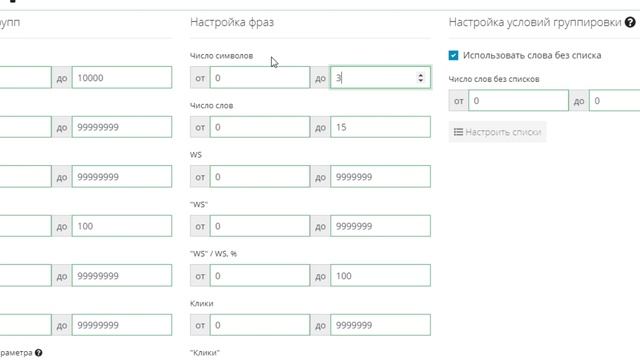Click Число слов без списков 'от' input
The width and height of the screenshot is (640, 360).
click(x=518, y=100)
